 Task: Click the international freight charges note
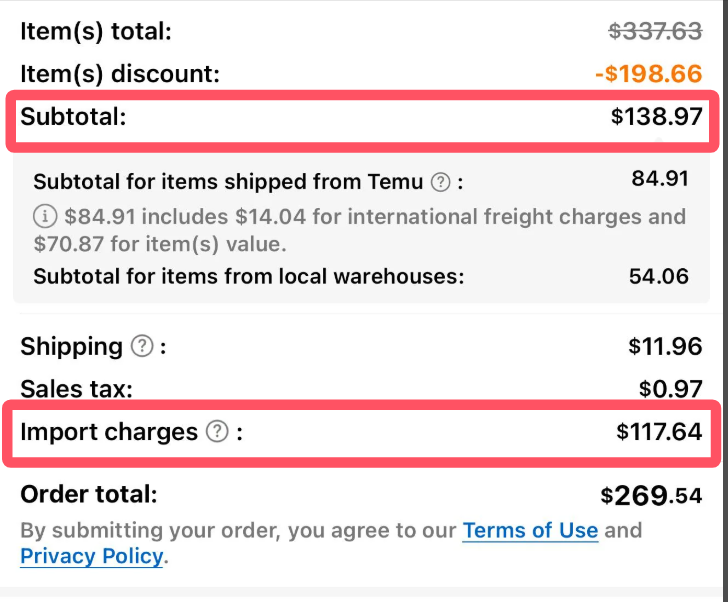(359, 230)
